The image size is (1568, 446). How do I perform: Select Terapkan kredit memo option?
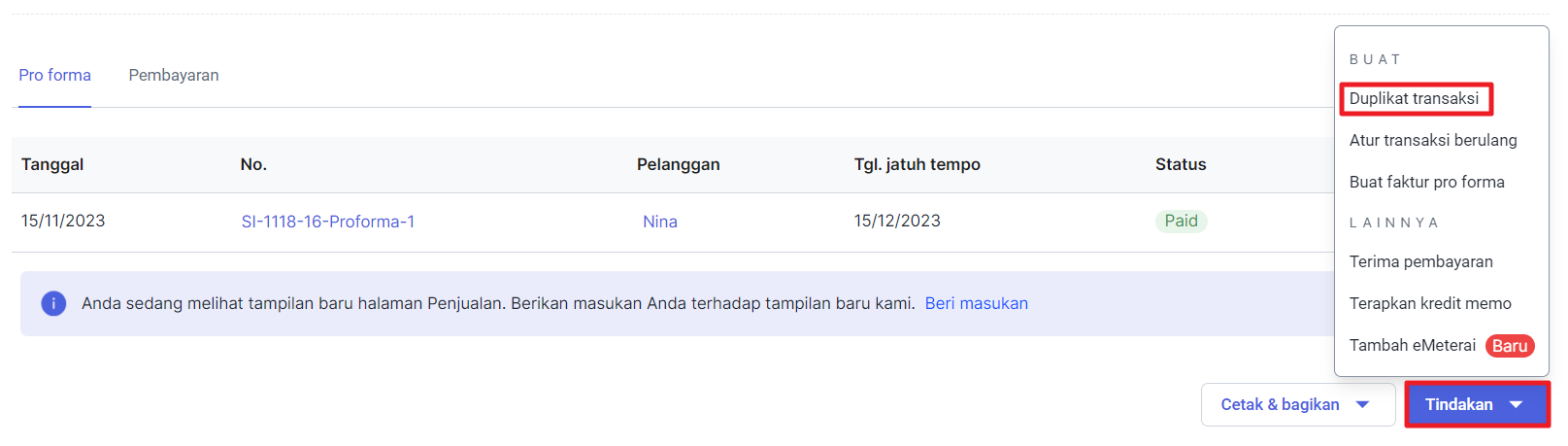tap(1430, 303)
